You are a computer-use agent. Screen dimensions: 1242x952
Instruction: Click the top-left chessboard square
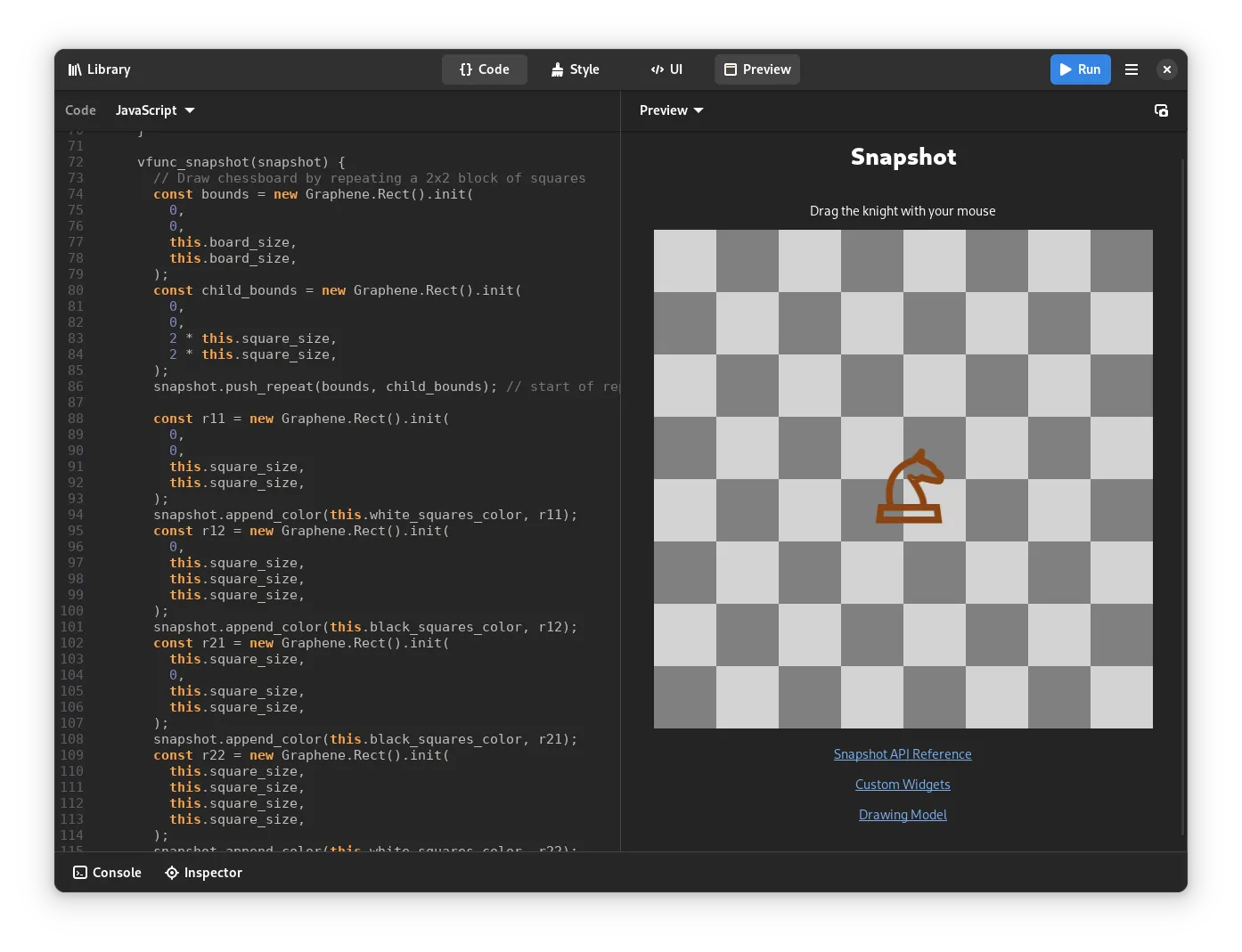[685, 261]
